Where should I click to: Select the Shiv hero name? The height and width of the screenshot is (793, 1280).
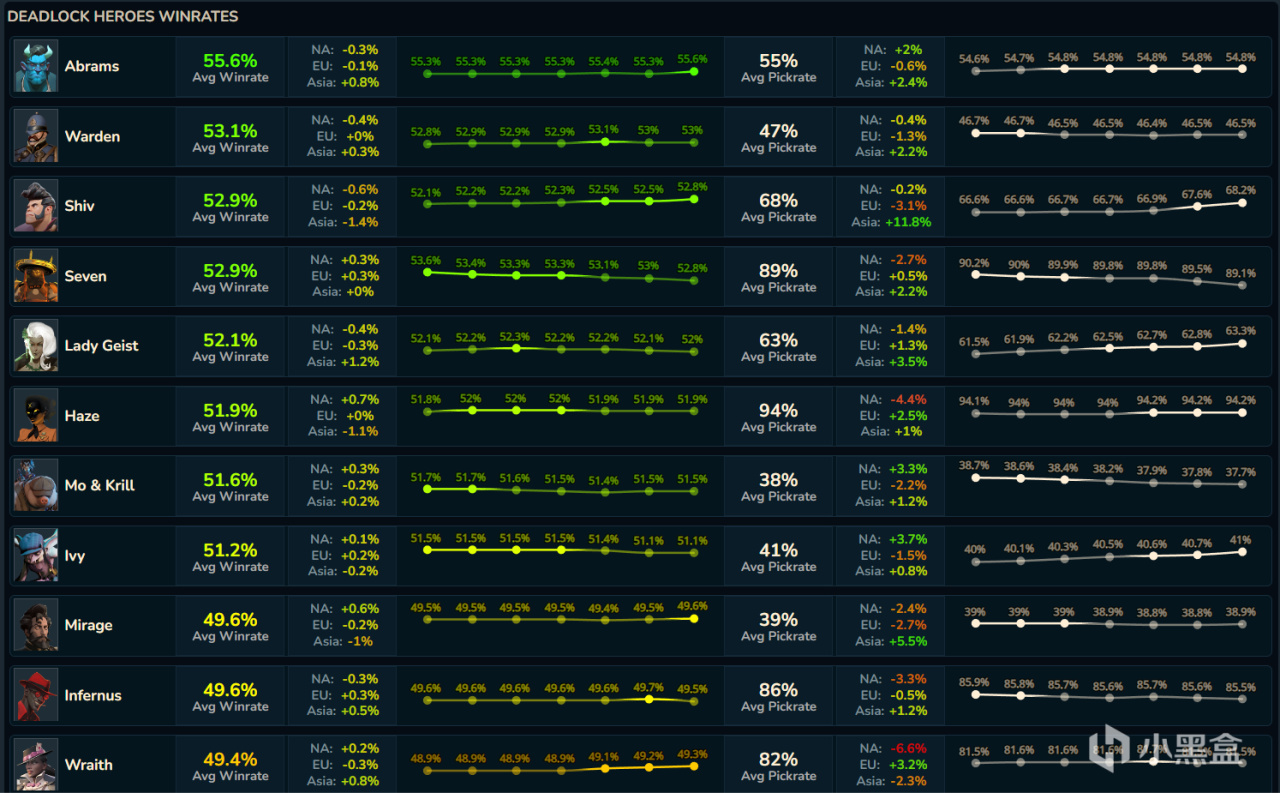click(x=80, y=206)
